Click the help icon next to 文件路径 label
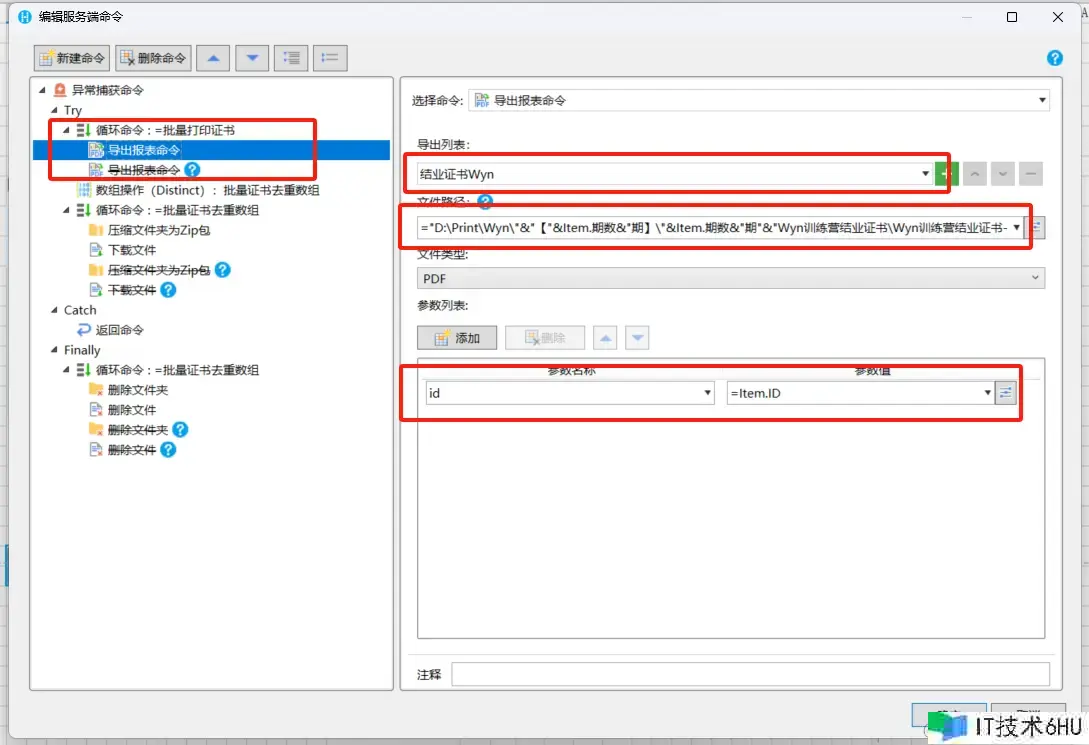1089x745 pixels. pos(485,203)
